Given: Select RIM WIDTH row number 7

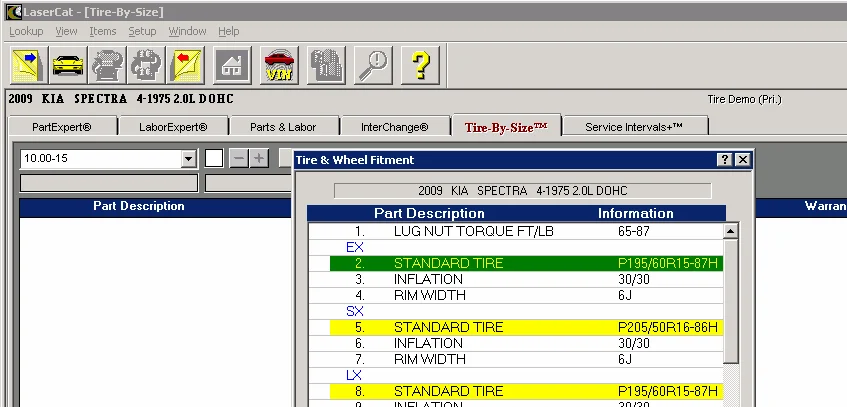Looking at the screenshot, I should click(x=516, y=359).
